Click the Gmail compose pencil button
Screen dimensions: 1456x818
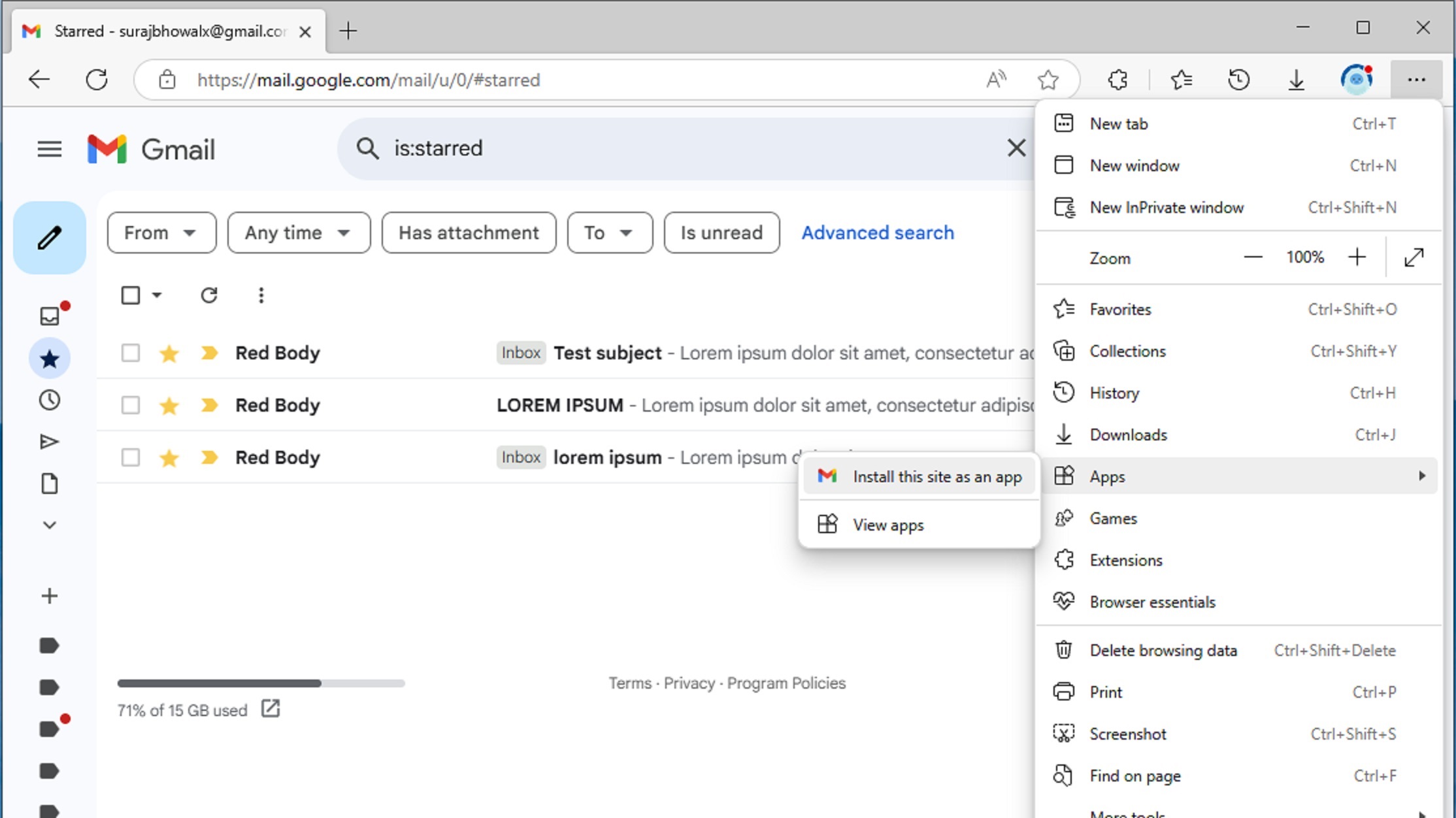tap(50, 238)
